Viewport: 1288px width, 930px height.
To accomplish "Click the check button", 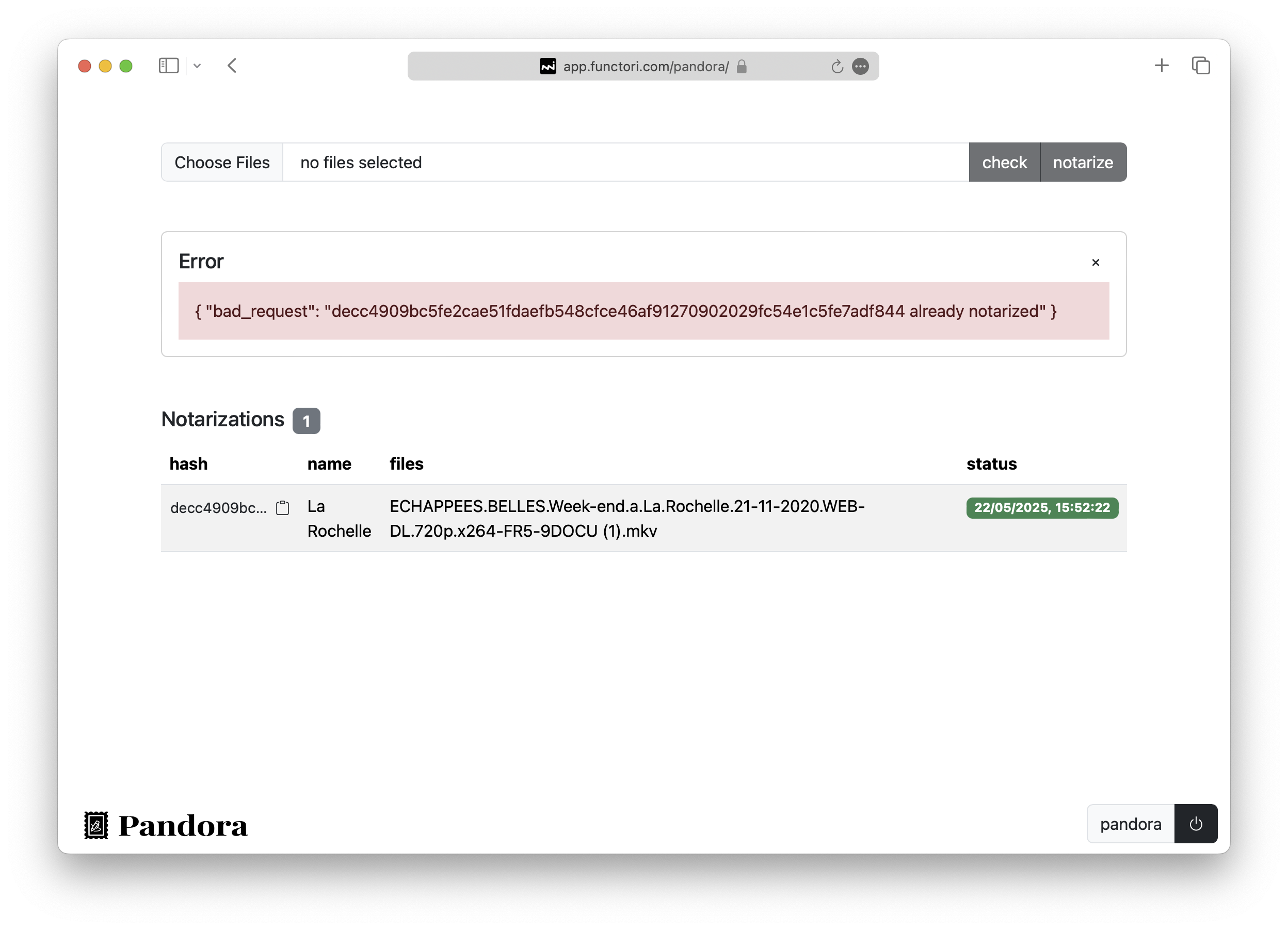I will click(x=1004, y=163).
